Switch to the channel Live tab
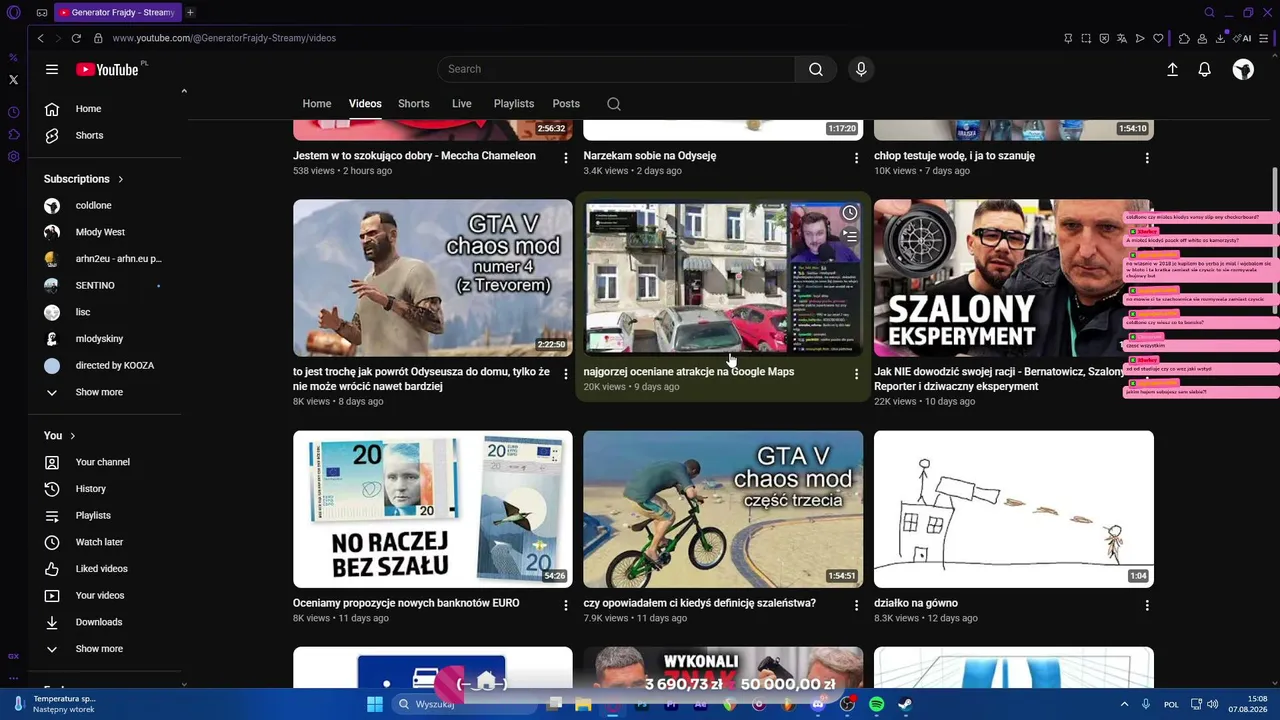Image resolution: width=1280 pixels, height=720 pixels. [x=461, y=104]
